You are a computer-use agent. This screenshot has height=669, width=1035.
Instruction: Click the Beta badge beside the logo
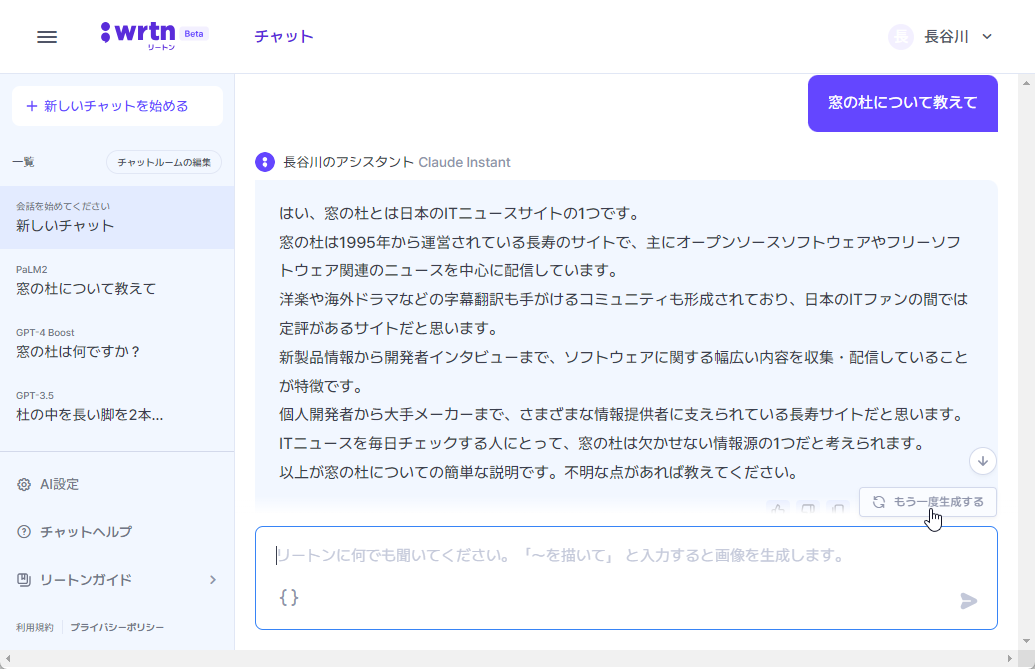tap(194, 34)
